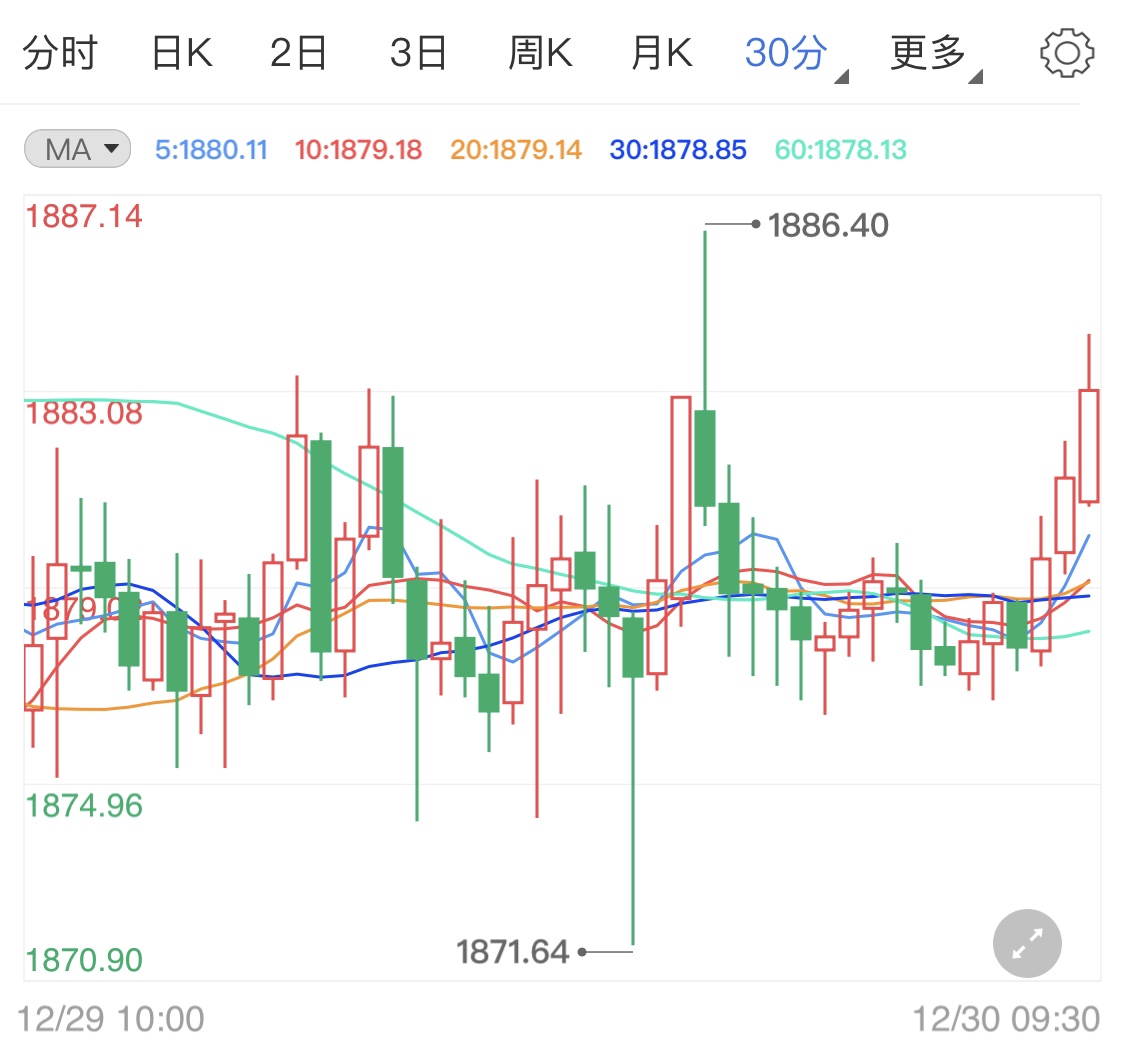Click the MA30 value 30:1878.85
The width and height of the screenshot is (1125, 1061).
[678, 150]
